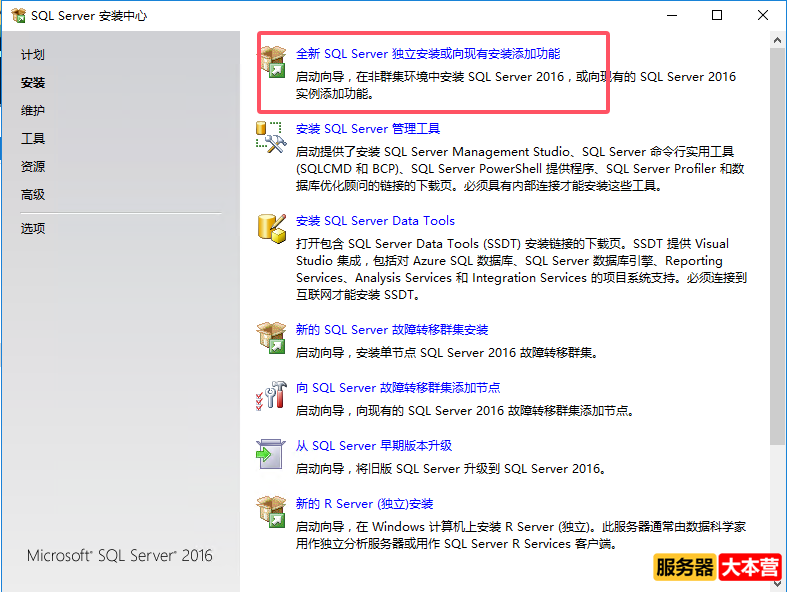
Task: Select the 安装 section
Action: tap(33, 82)
